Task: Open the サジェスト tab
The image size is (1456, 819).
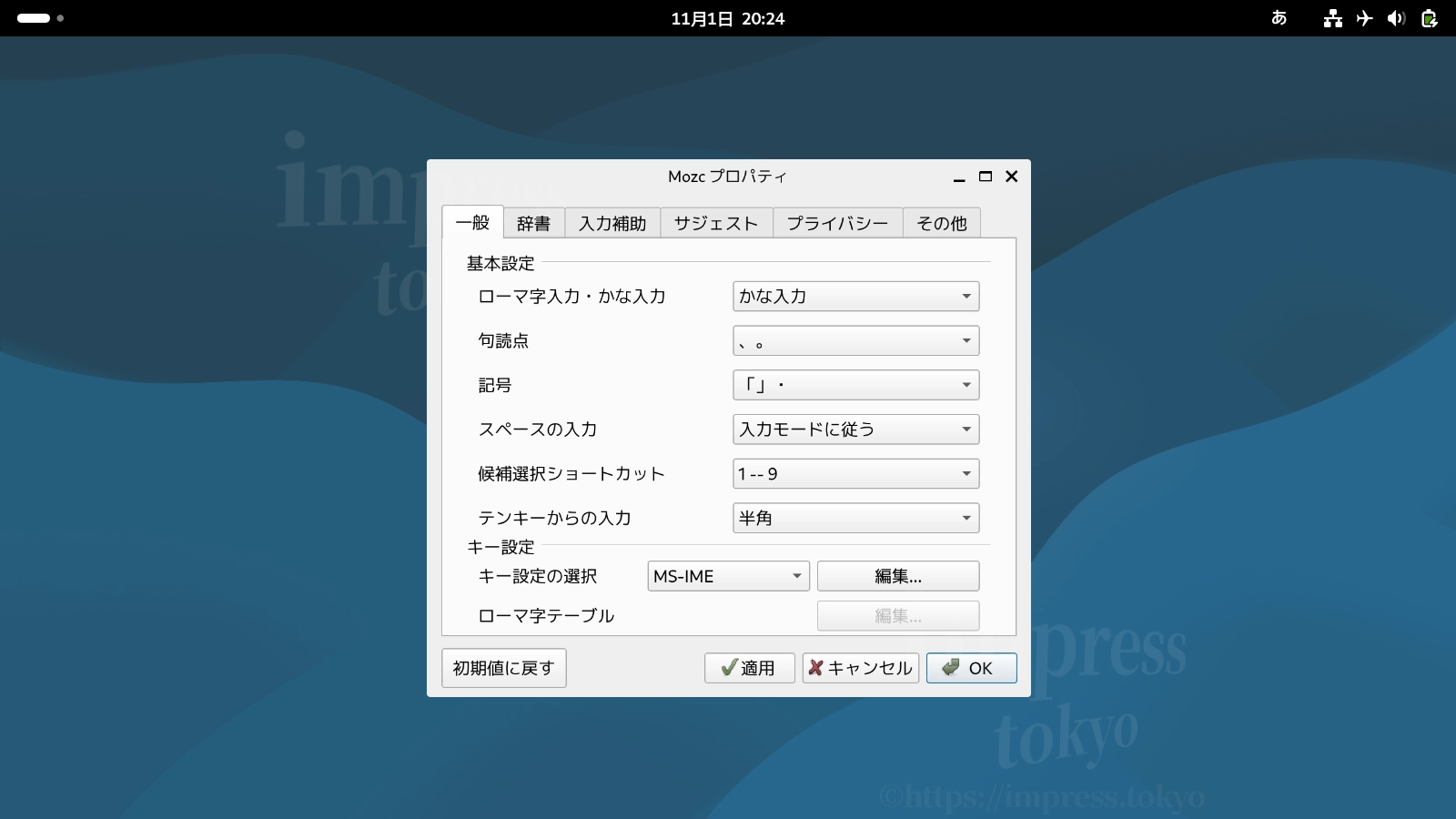Action: coord(716,223)
